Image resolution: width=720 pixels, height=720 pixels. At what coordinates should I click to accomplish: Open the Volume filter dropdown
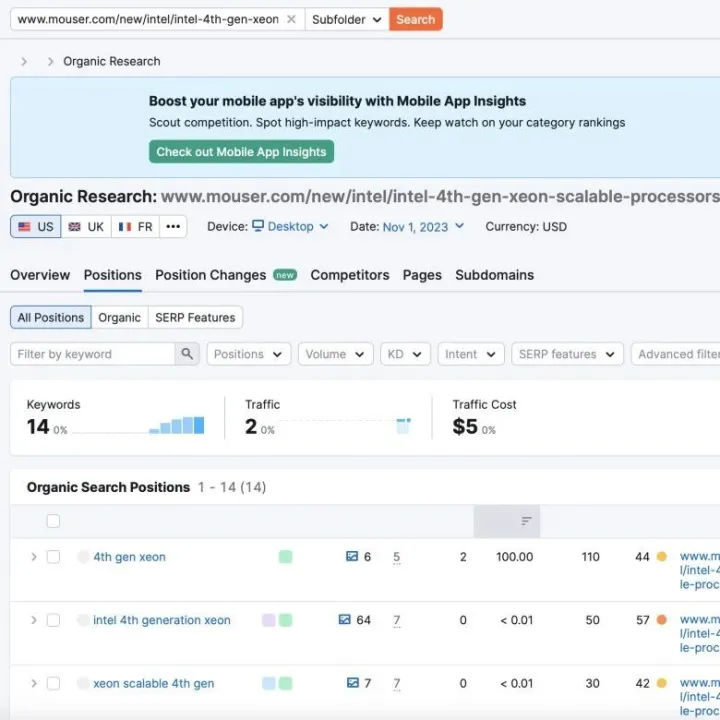tap(335, 354)
